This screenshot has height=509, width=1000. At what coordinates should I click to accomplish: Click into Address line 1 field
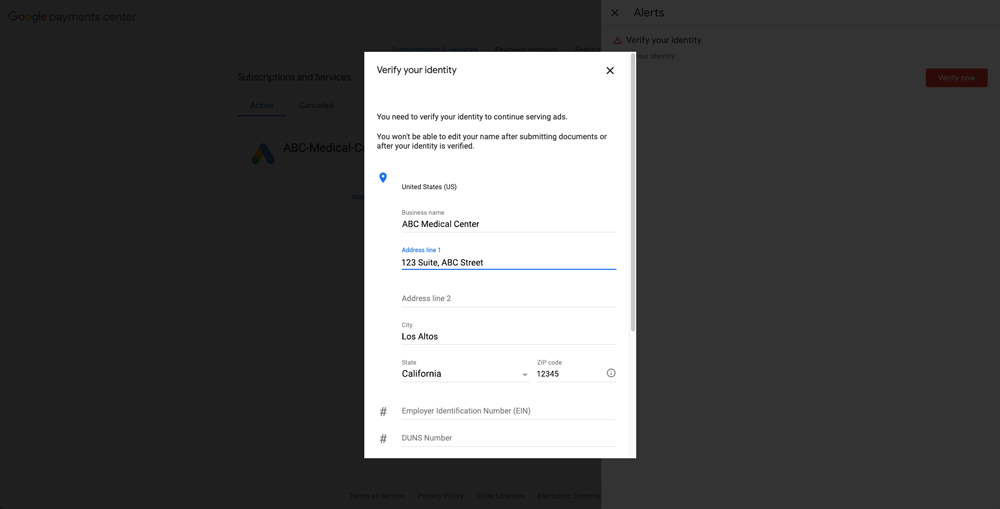tap(508, 262)
